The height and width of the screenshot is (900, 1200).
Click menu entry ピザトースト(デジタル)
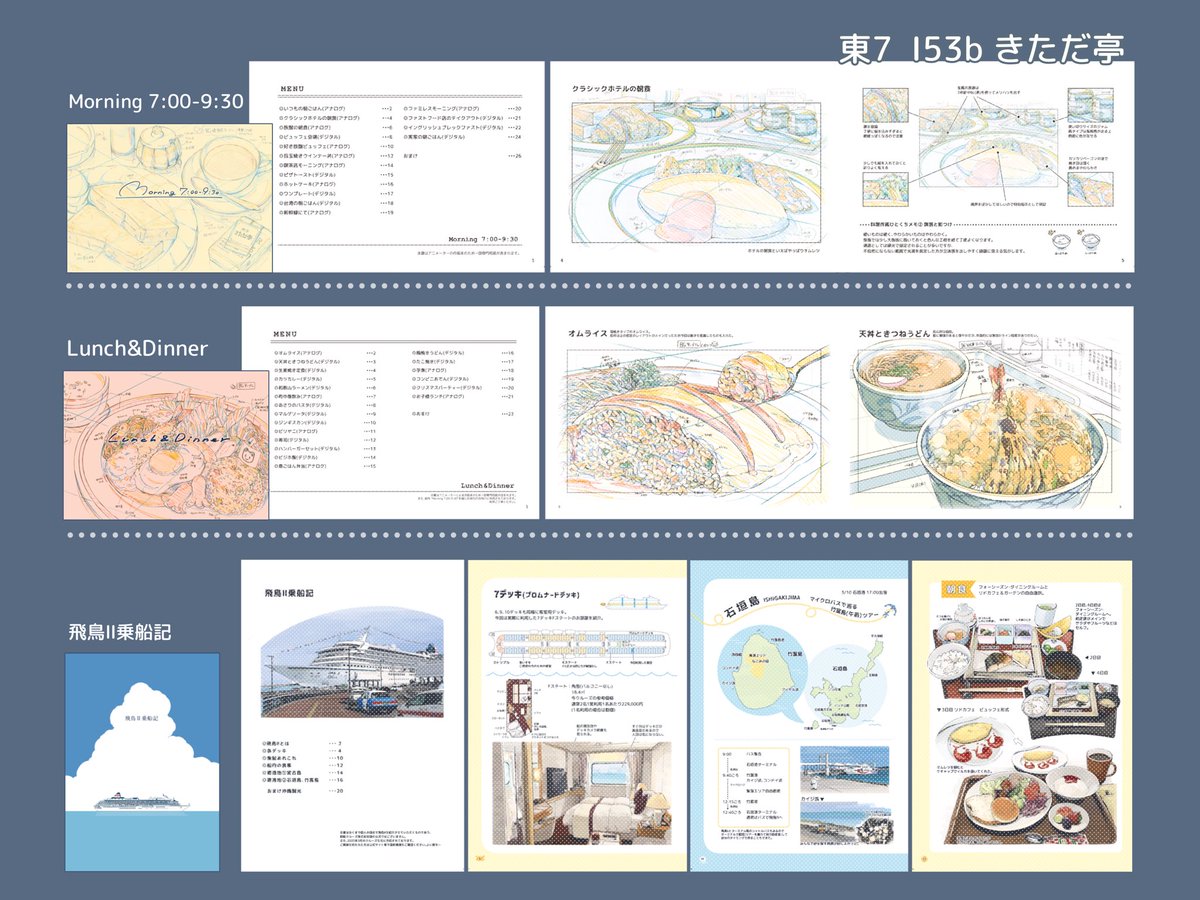[308, 175]
